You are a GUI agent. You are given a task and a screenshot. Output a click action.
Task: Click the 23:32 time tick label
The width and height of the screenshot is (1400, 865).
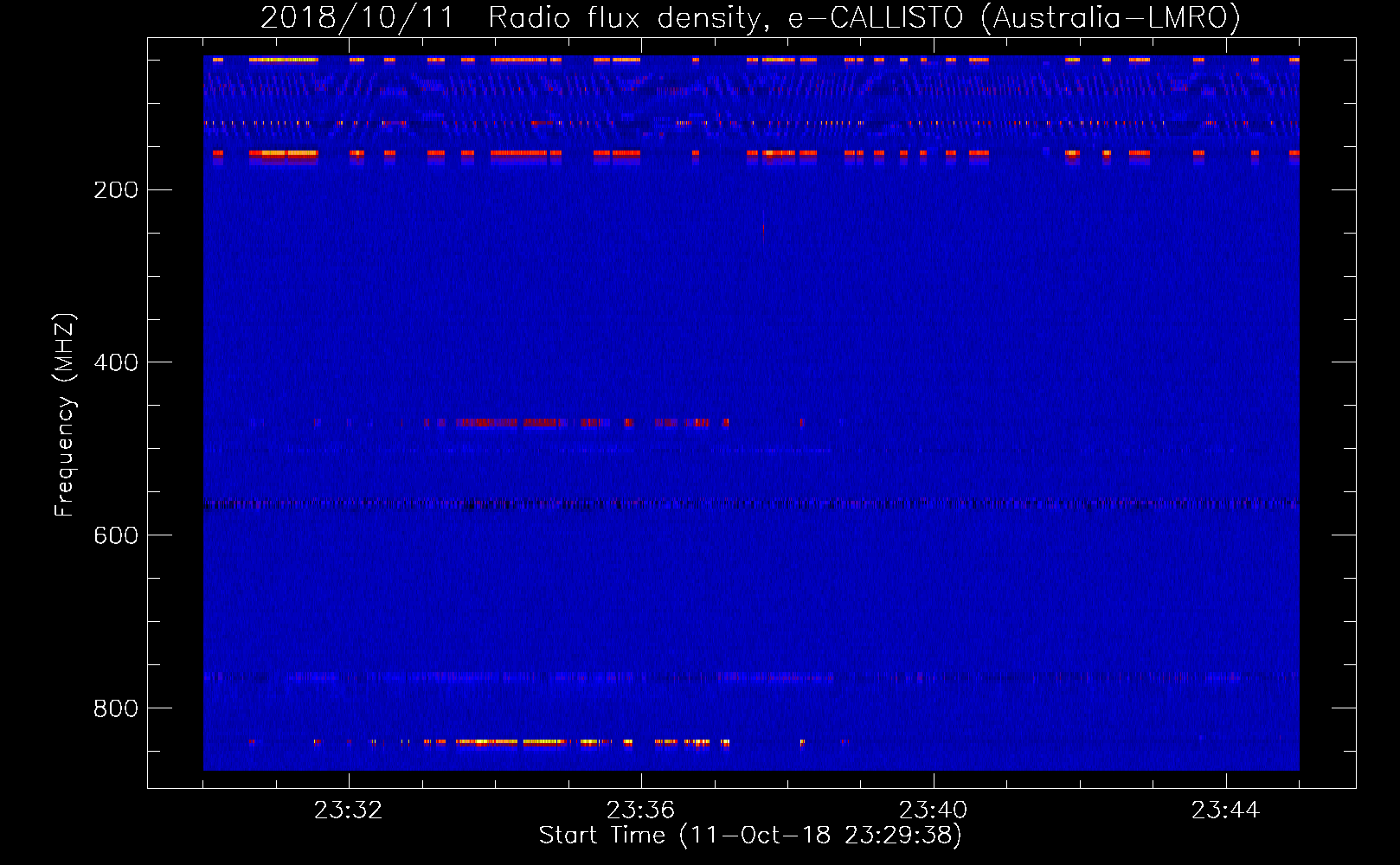(x=348, y=811)
